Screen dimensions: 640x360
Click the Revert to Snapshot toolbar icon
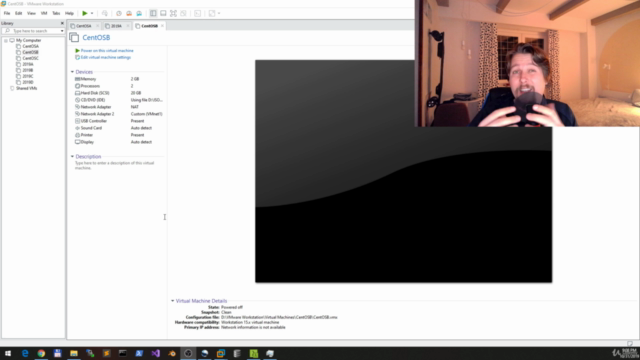click(x=129, y=13)
